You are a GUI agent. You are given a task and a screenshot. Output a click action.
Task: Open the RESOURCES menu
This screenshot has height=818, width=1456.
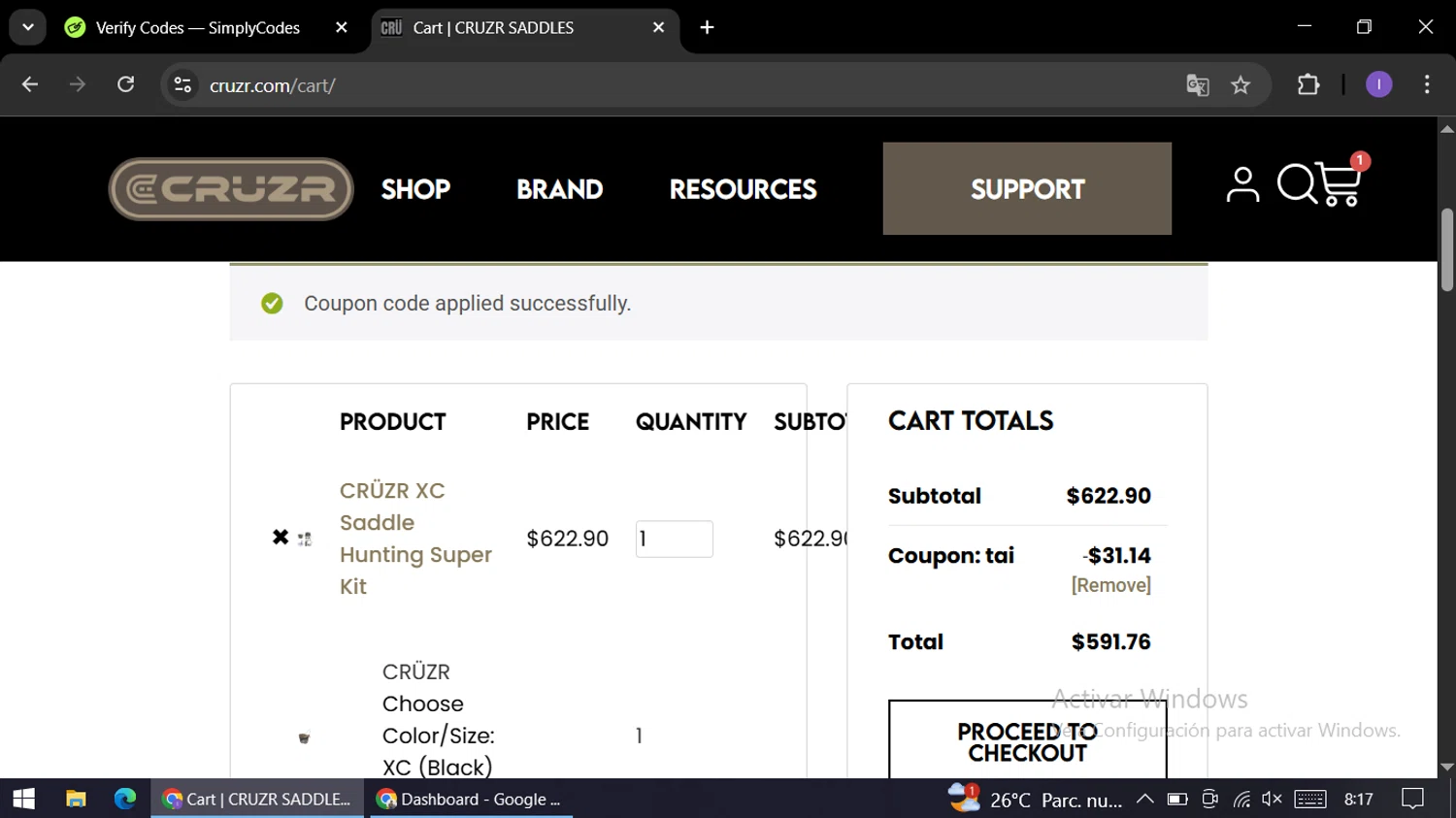coord(743,189)
